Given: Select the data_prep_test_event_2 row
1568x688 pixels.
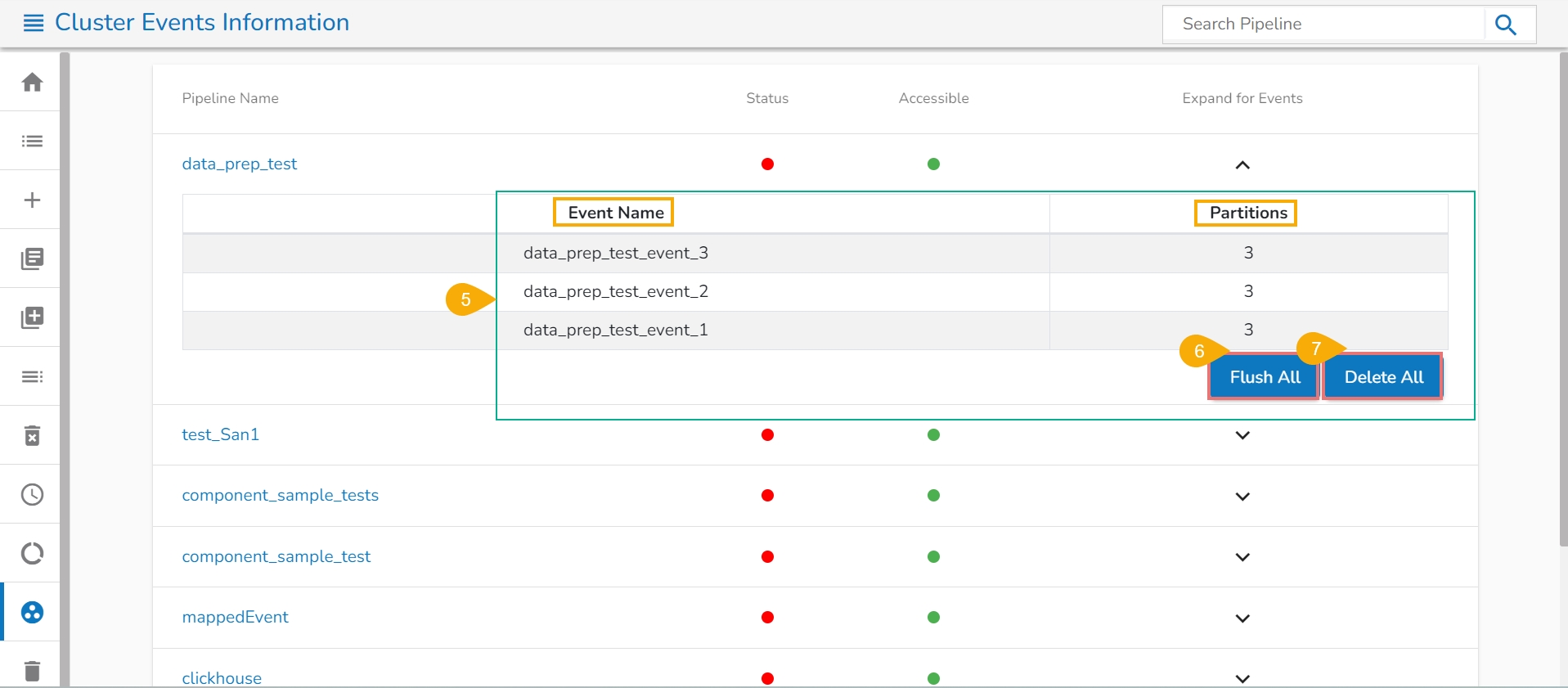Looking at the screenshot, I should tap(615, 291).
